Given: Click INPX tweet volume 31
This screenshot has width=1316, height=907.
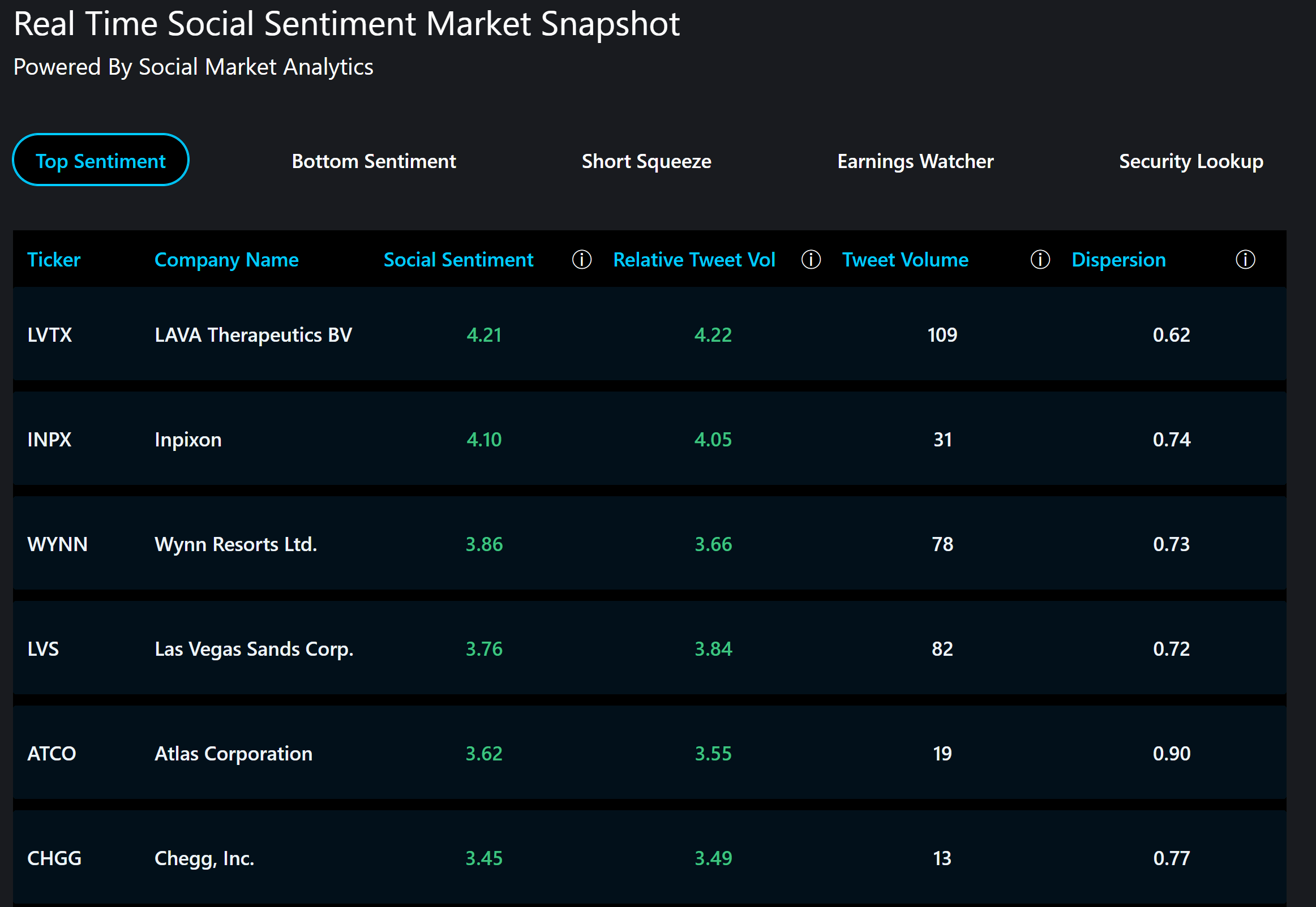Looking at the screenshot, I should point(942,439).
